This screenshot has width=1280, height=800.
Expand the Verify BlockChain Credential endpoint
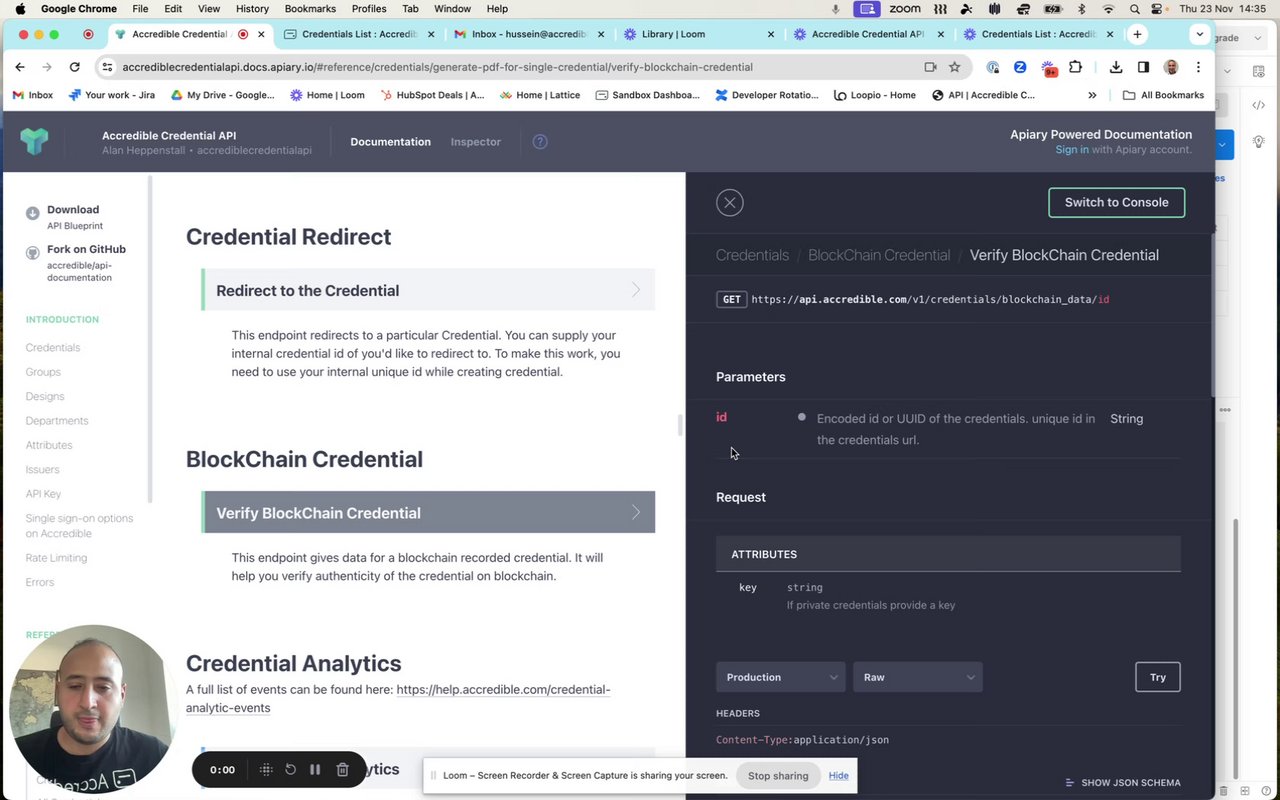[428, 512]
